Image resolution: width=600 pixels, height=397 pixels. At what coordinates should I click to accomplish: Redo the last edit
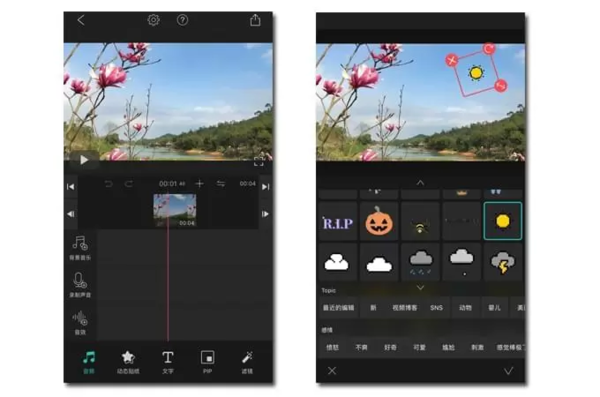pyautogui.click(x=129, y=184)
